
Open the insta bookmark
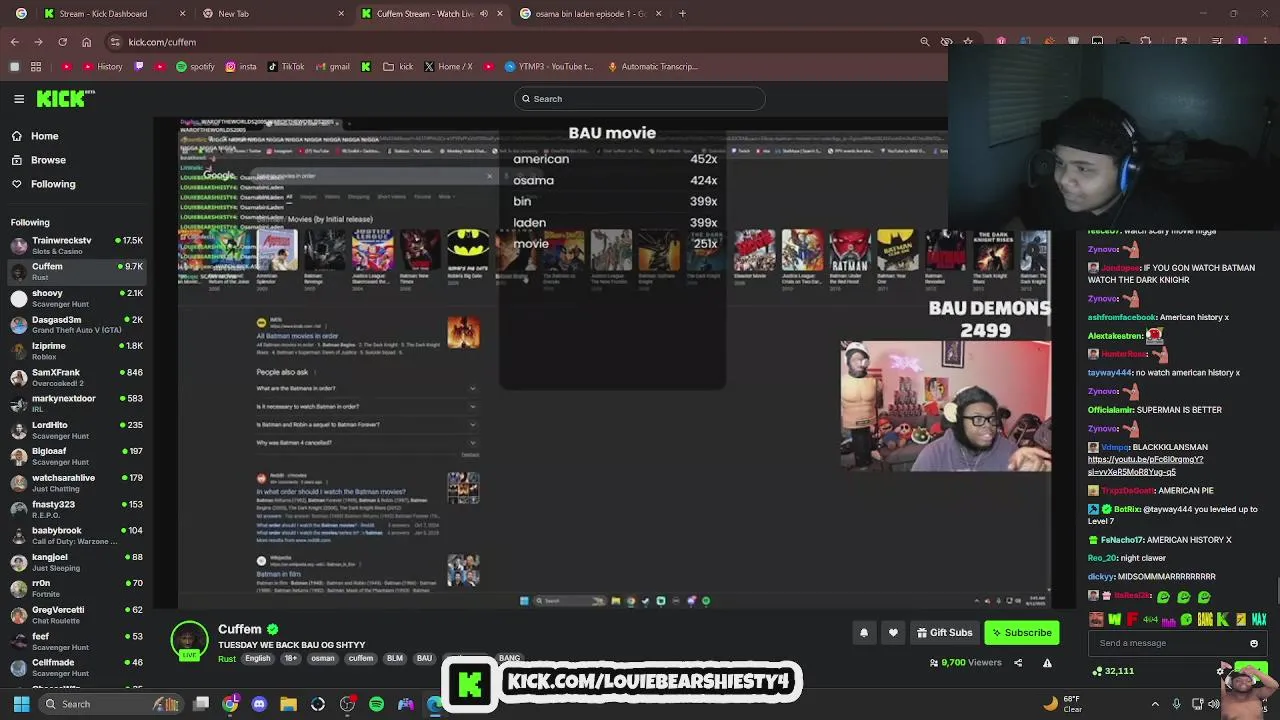241,67
